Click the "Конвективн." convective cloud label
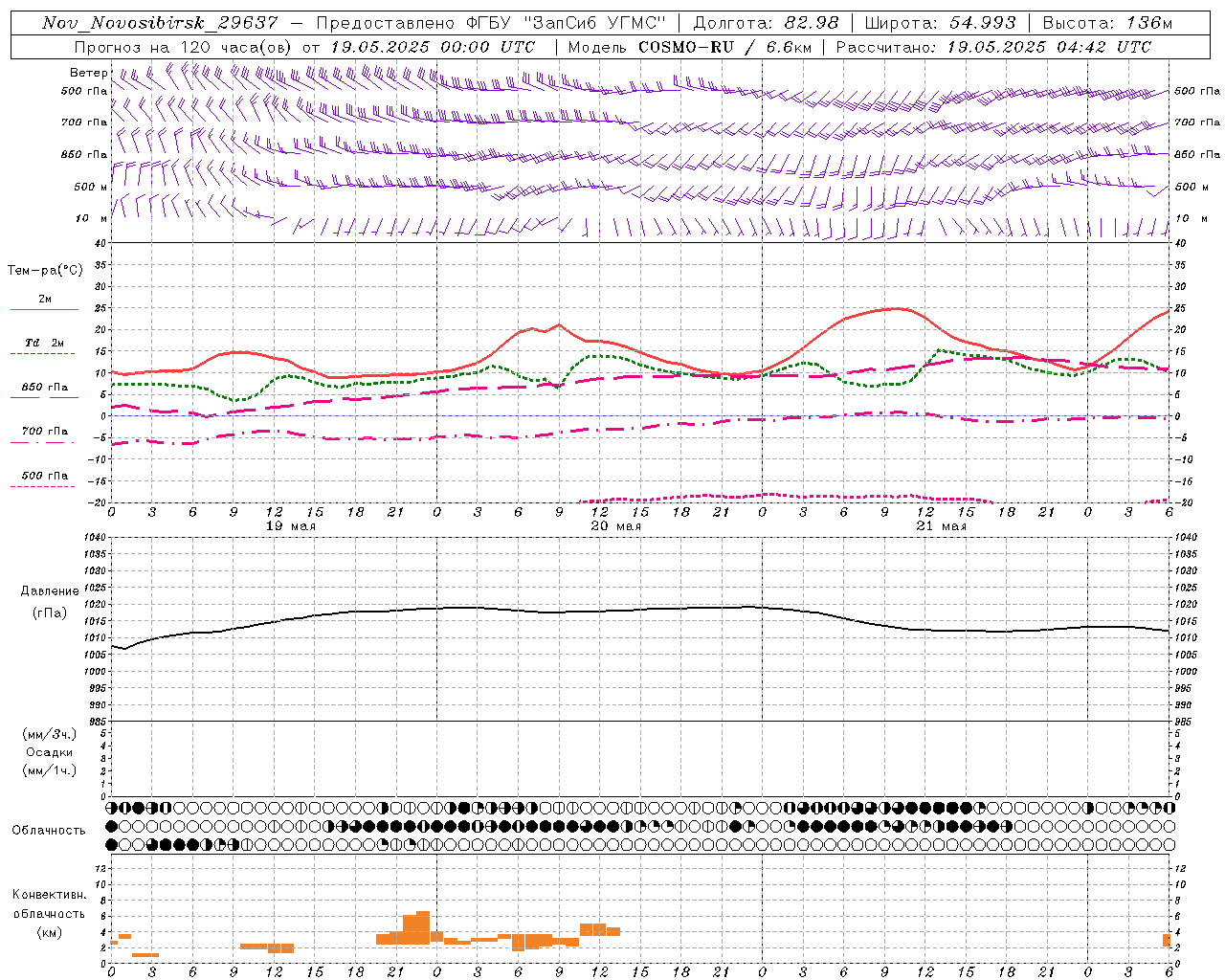Image resolution: width=1225 pixels, height=980 pixels. [x=49, y=895]
